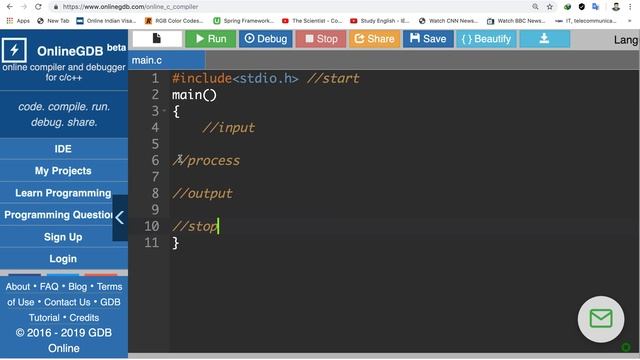Open the Apps bookmarks shortcut
640x360 pixels.
point(18,21)
